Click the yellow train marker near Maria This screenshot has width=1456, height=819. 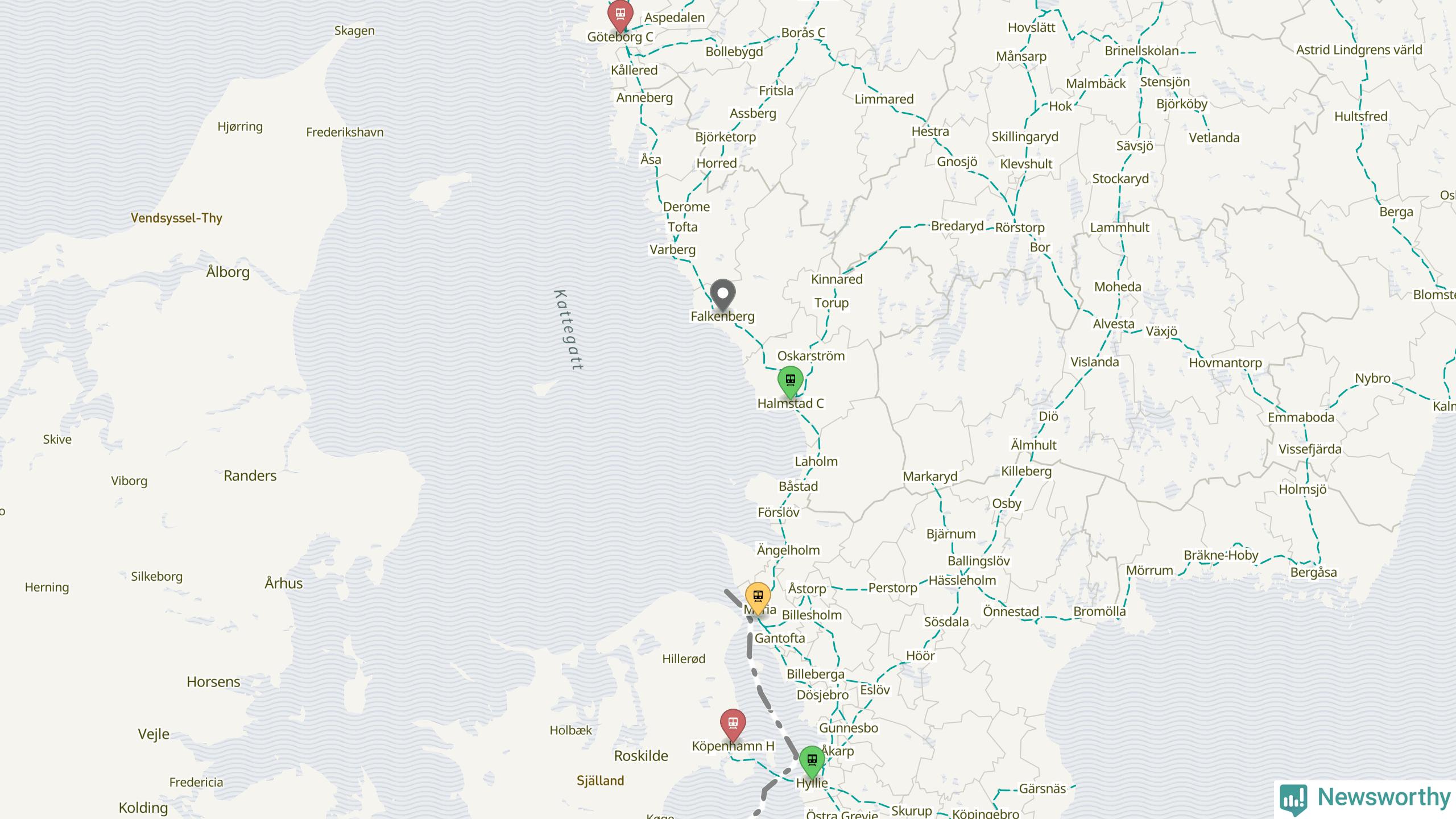pos(758,598)
